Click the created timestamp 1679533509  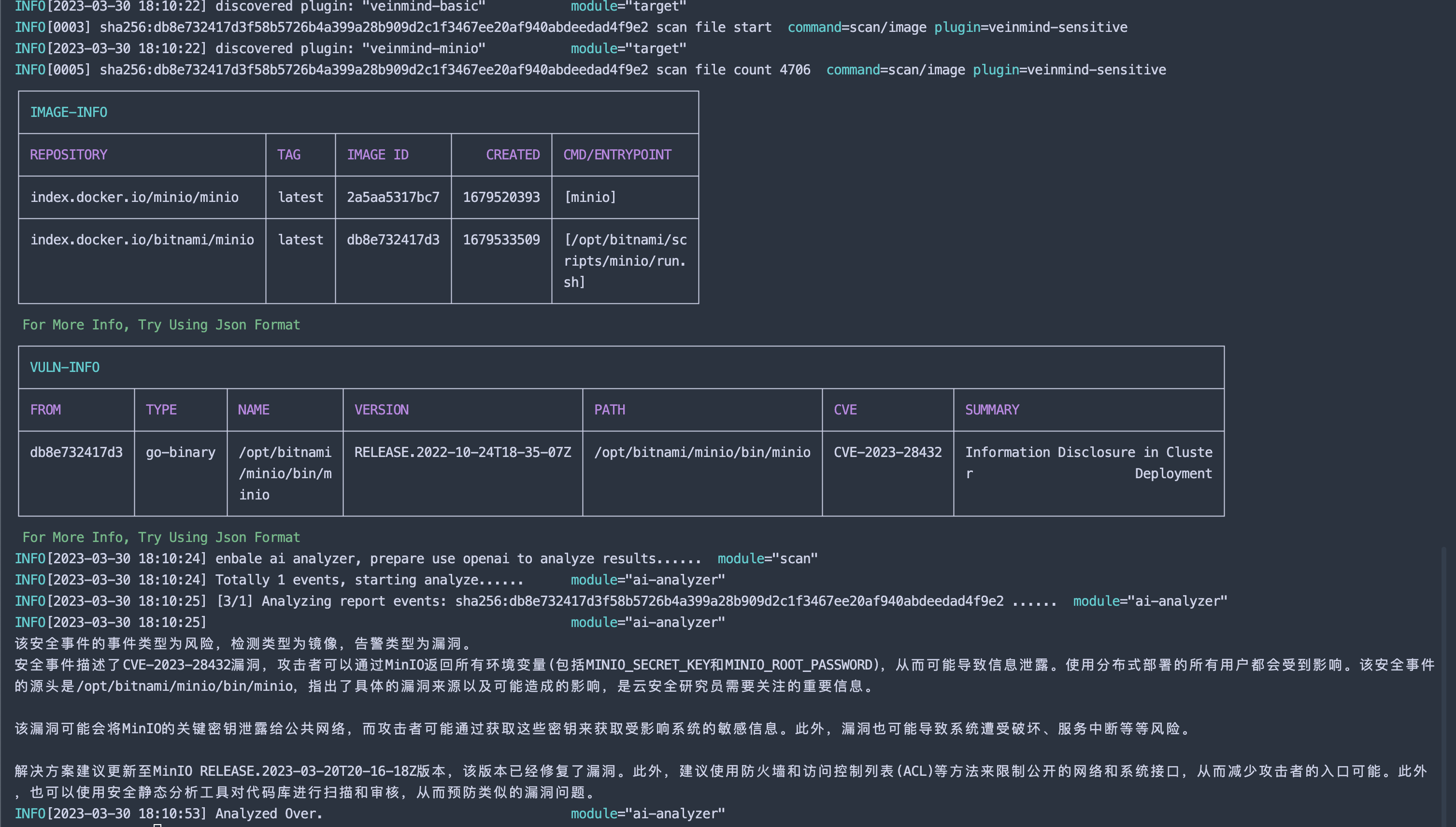501,240
